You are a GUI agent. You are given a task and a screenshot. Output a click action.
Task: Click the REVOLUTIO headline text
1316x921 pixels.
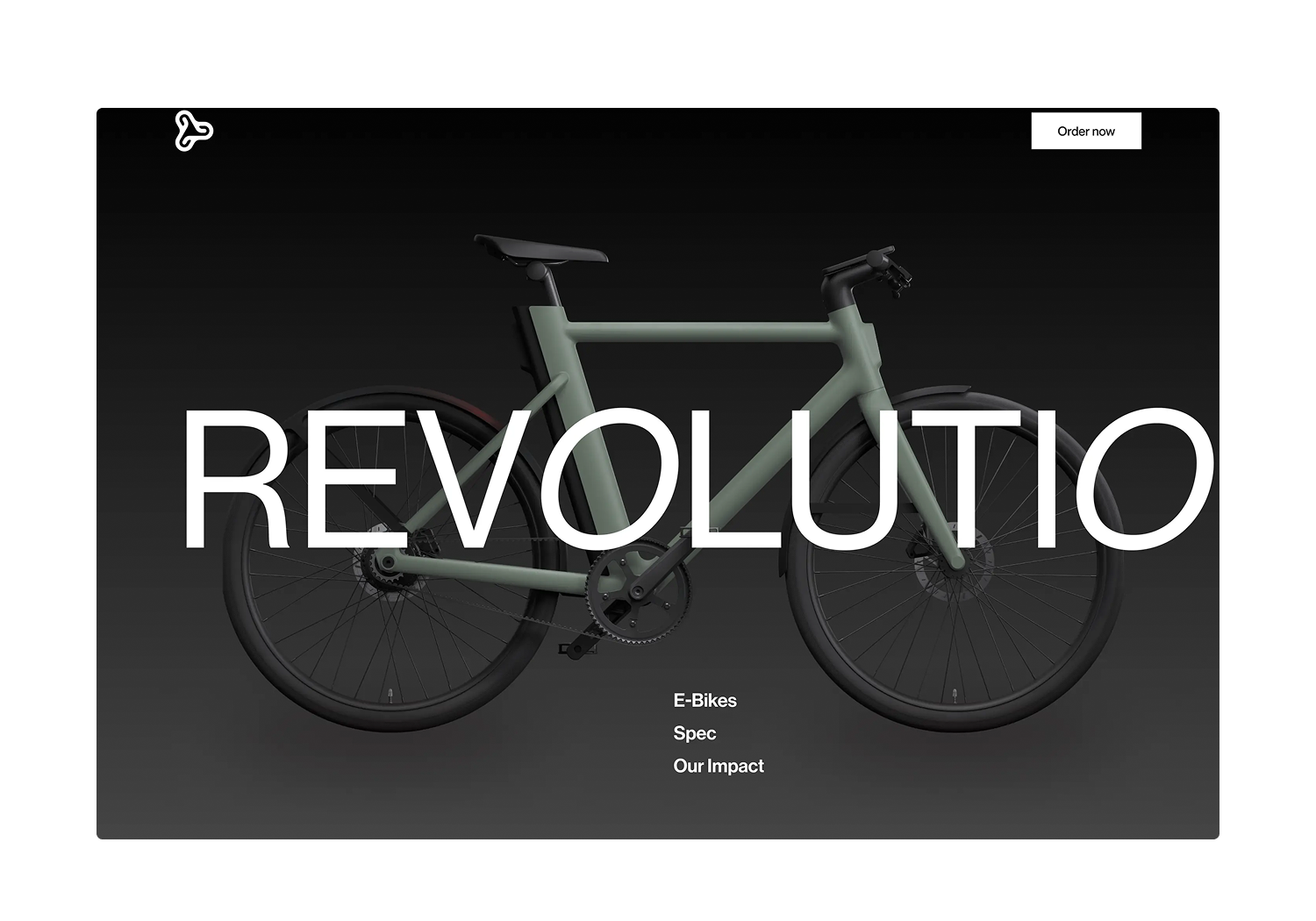(x=697, y=479)
